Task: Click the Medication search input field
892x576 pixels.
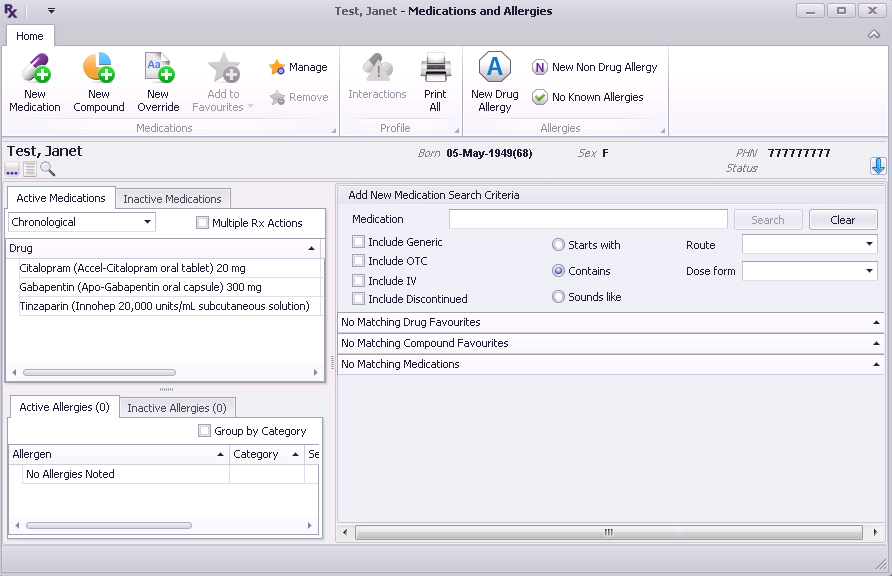Action: pyautogui.click(x=588, y=219)
